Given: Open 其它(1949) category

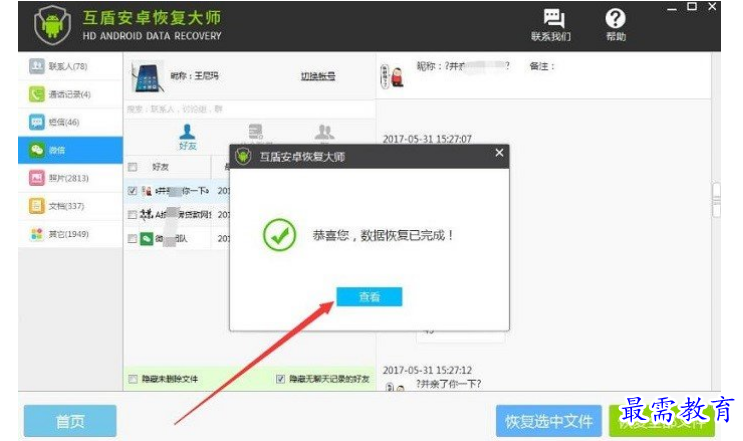Looking at the screenshot, I should pyautogui.click(x=70, y=234).
